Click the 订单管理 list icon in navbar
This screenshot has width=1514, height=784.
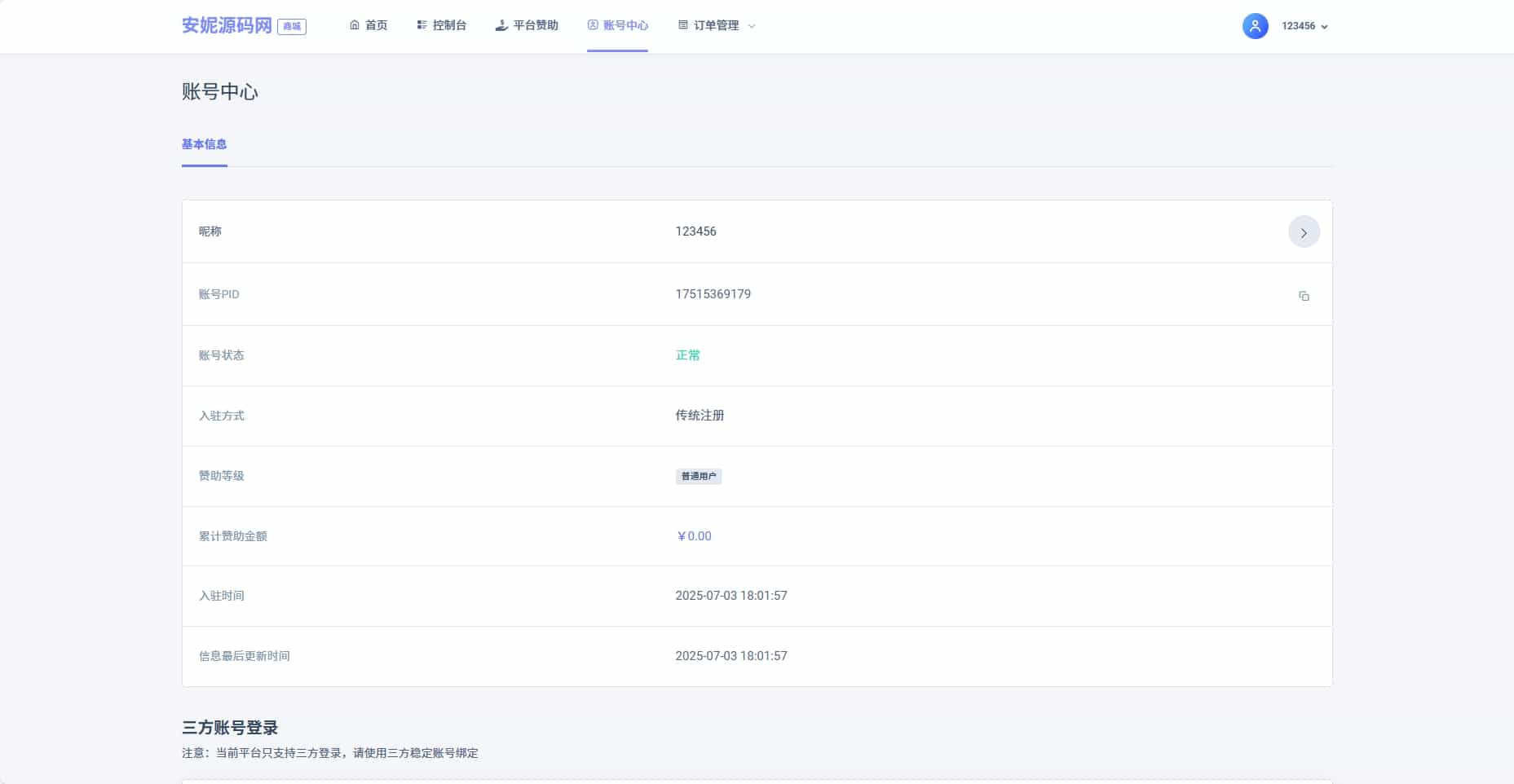point(683,25)
